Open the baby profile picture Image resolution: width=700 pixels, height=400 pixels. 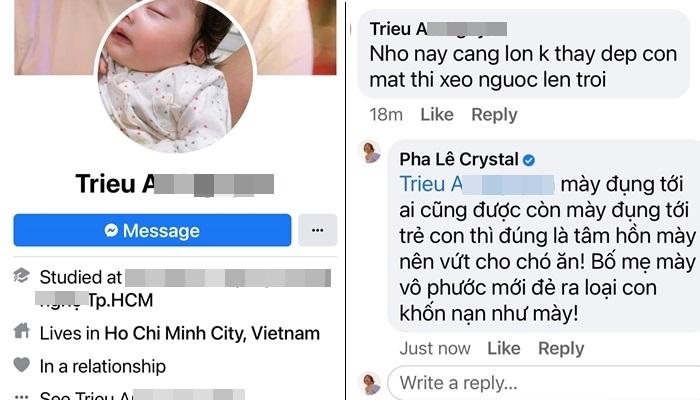pyautogui.click(x=175, y=76)
